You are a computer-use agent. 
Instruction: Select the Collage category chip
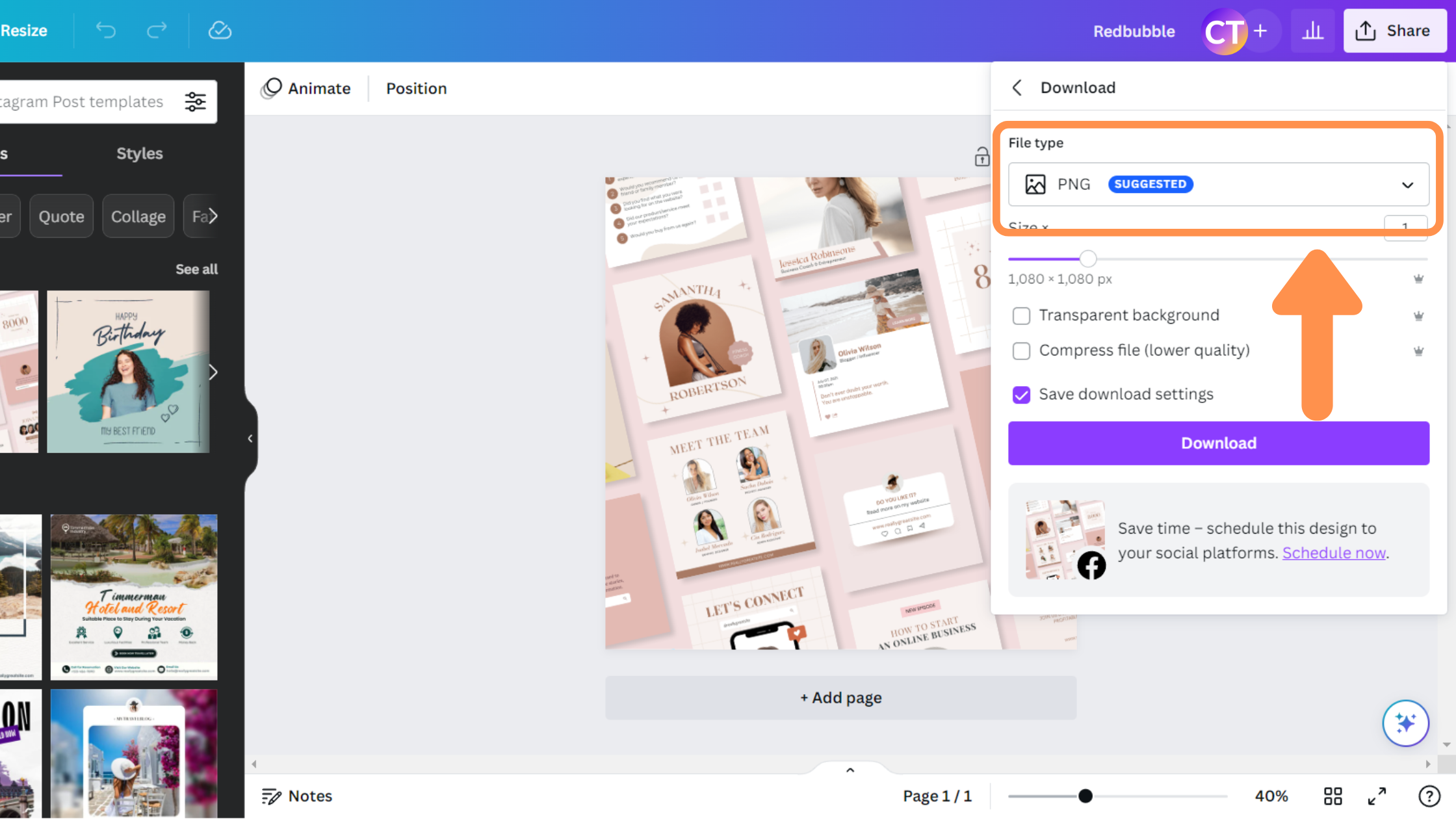pyautogui.click(x=138, y=216)
